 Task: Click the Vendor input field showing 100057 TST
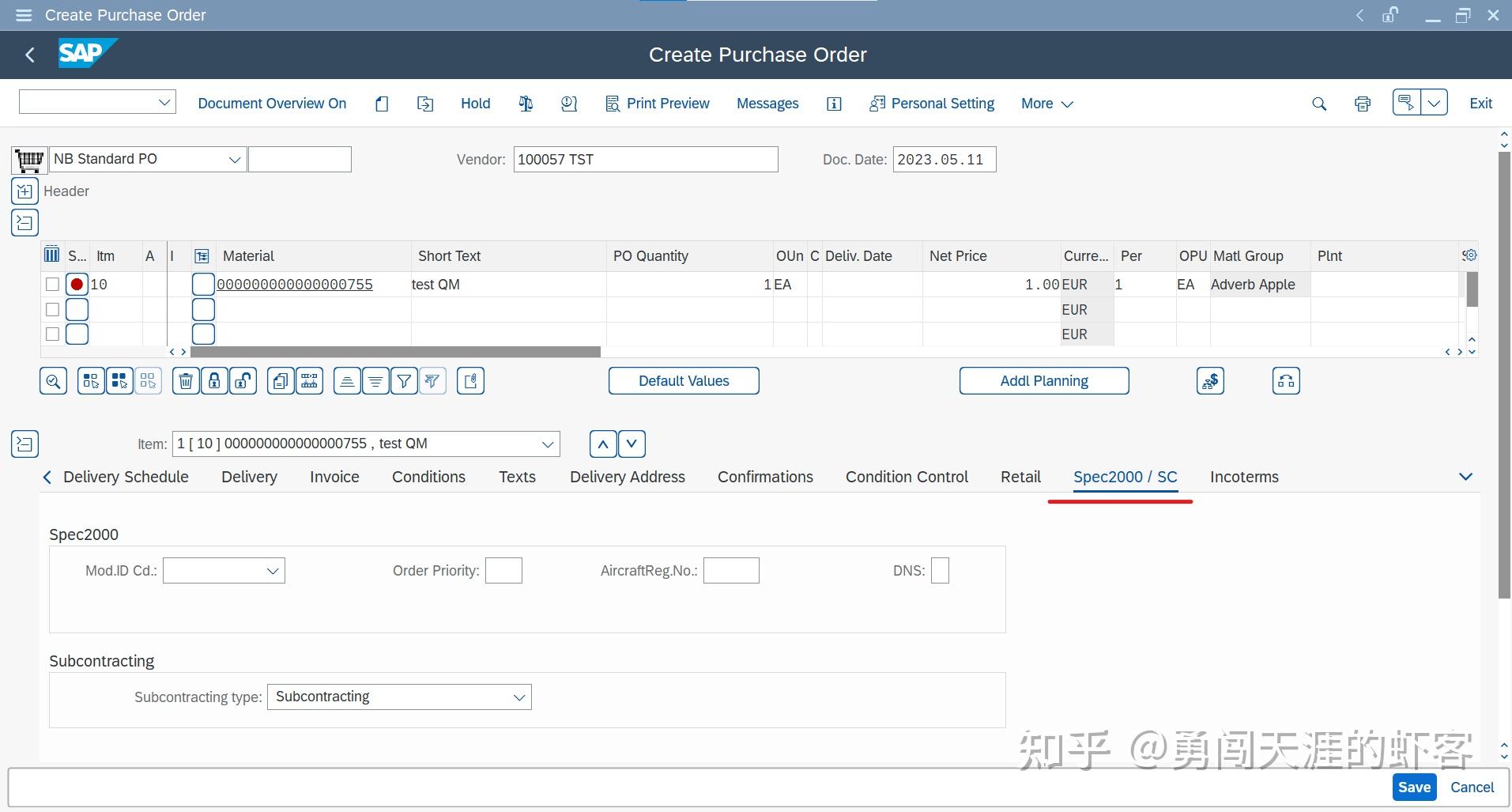[x=645, y=159]
